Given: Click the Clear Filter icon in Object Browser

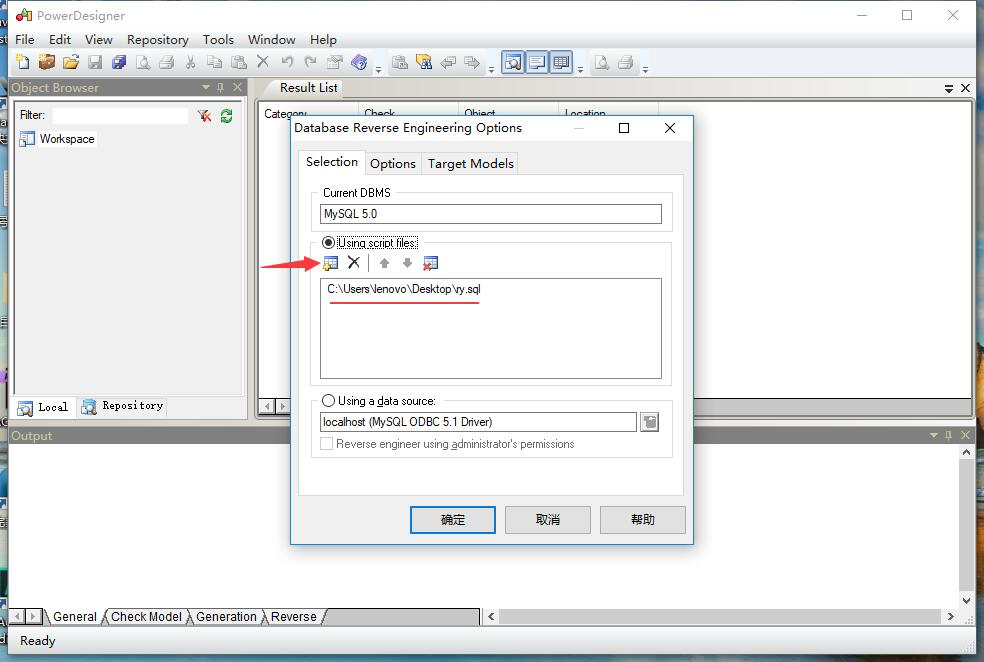Looking at the screenshot, I should click(205, 115).
